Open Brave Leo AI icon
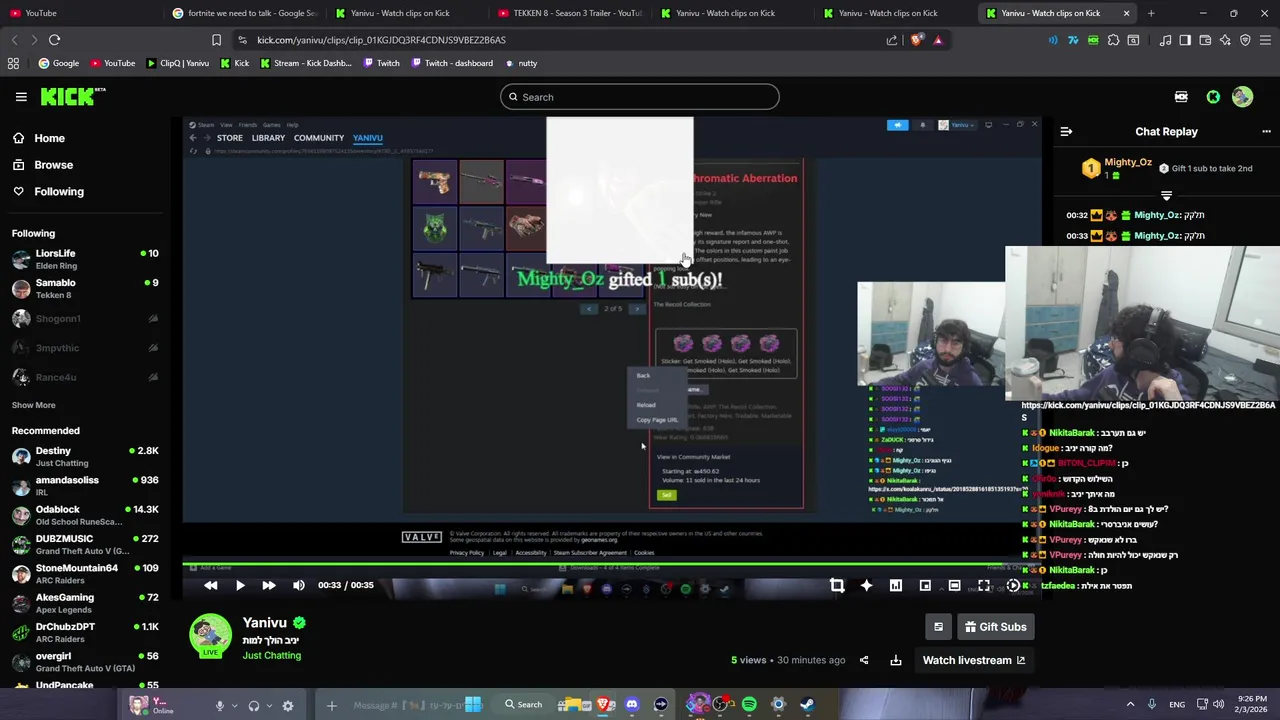This screenshot has width=1280, height=720. tap(1225, 40)
